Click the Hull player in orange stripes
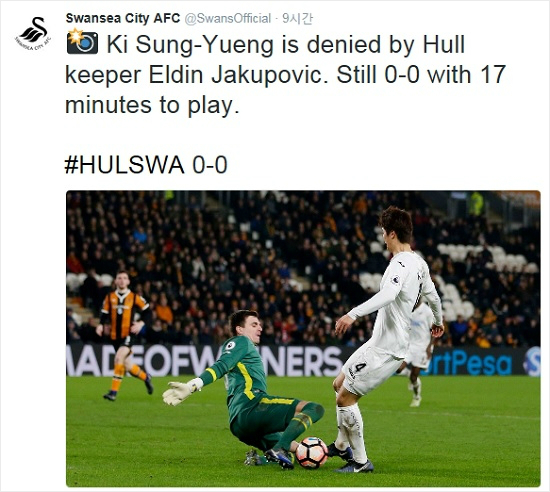The image size is (550, 492). (123, 335)
